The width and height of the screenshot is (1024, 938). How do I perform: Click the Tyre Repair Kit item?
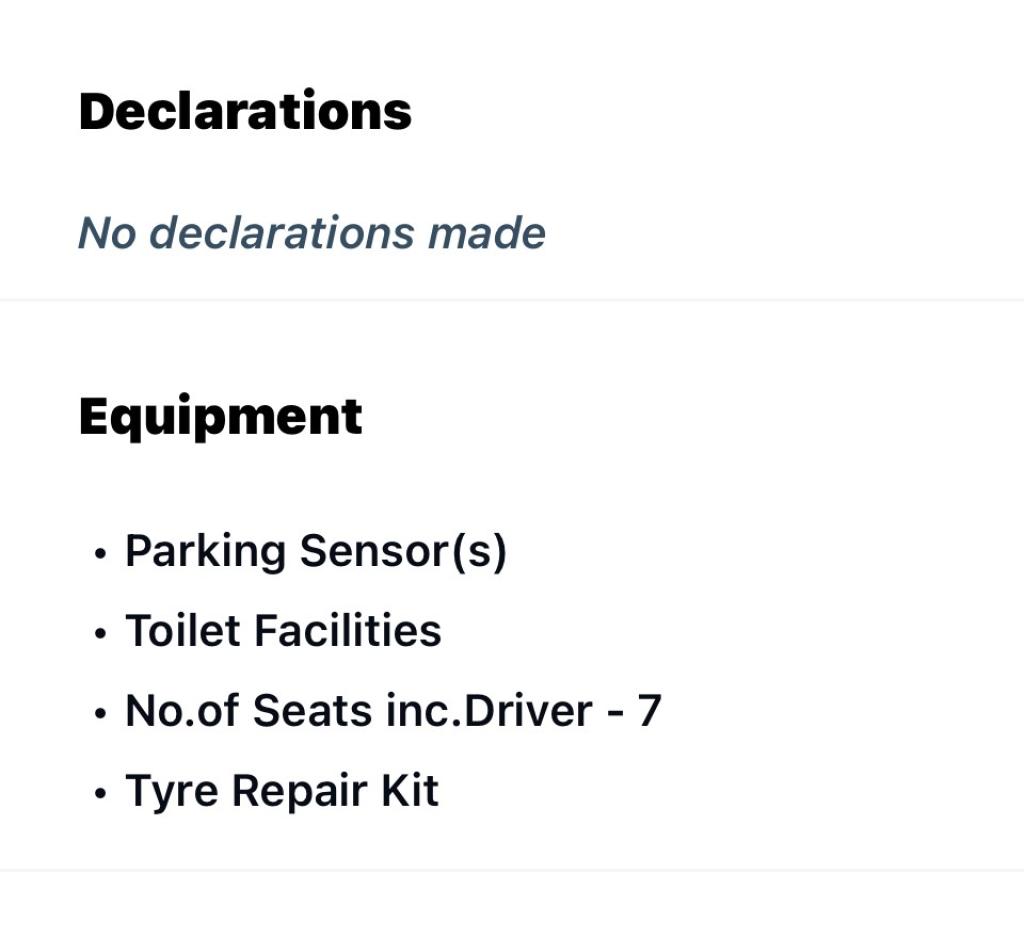pos(281,791)
